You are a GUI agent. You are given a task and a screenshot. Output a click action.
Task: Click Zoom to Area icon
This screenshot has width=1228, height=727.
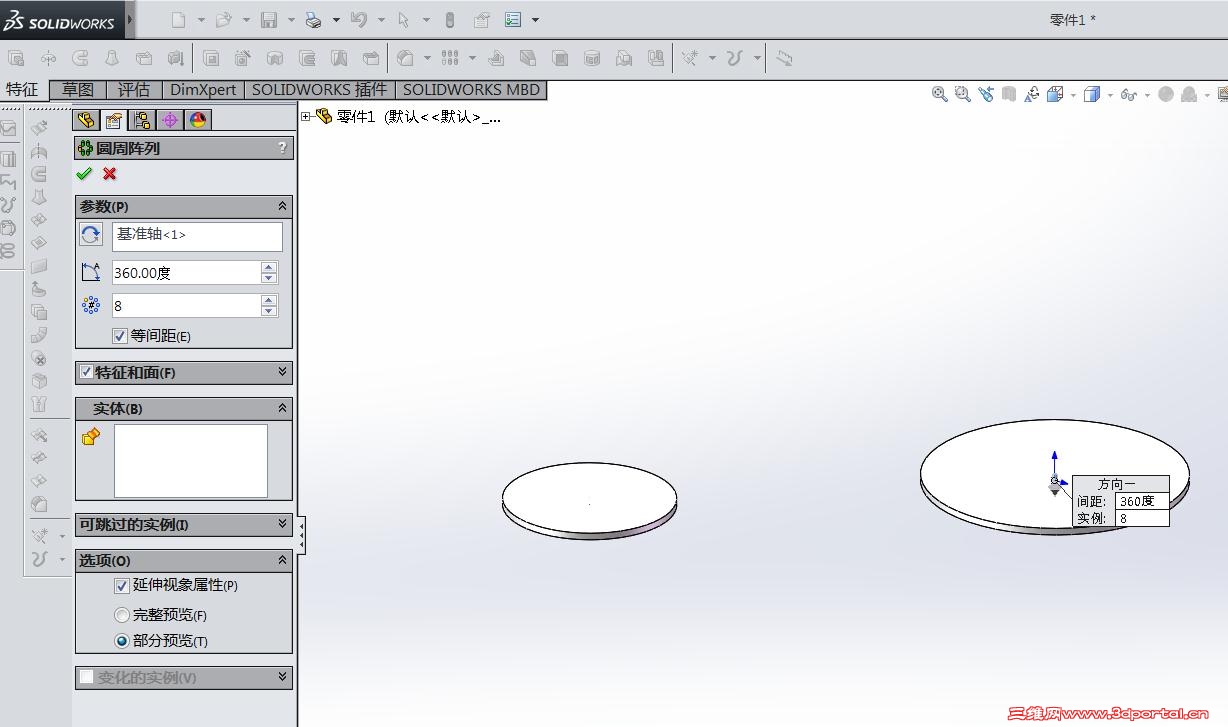point(963,94)
